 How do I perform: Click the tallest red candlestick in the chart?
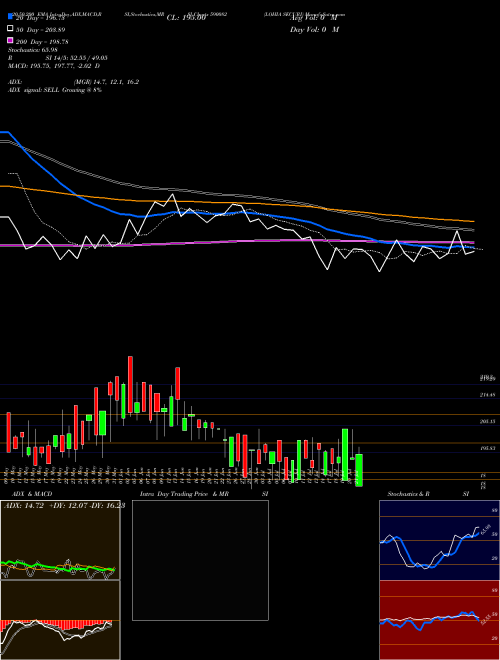(130, 386)
